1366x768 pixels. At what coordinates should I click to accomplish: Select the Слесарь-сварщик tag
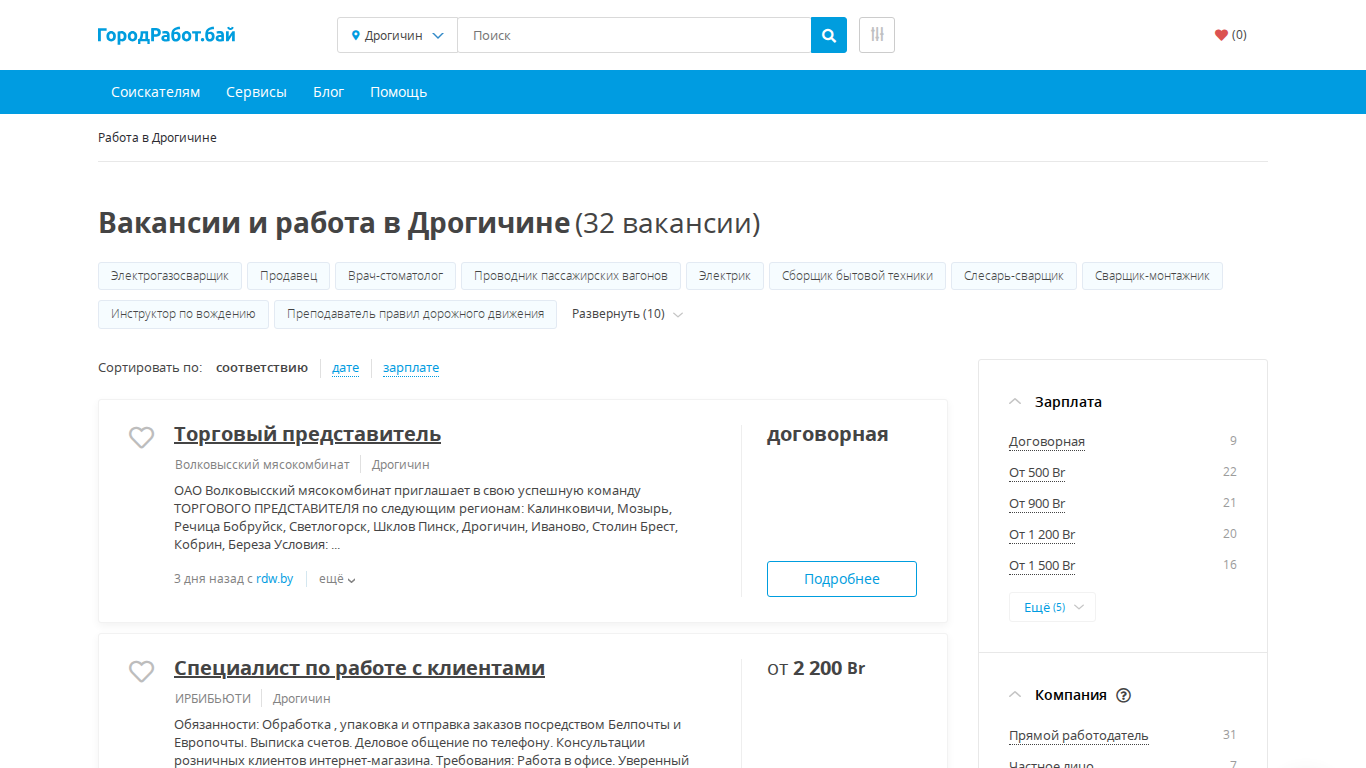[x=1014, y=276]
